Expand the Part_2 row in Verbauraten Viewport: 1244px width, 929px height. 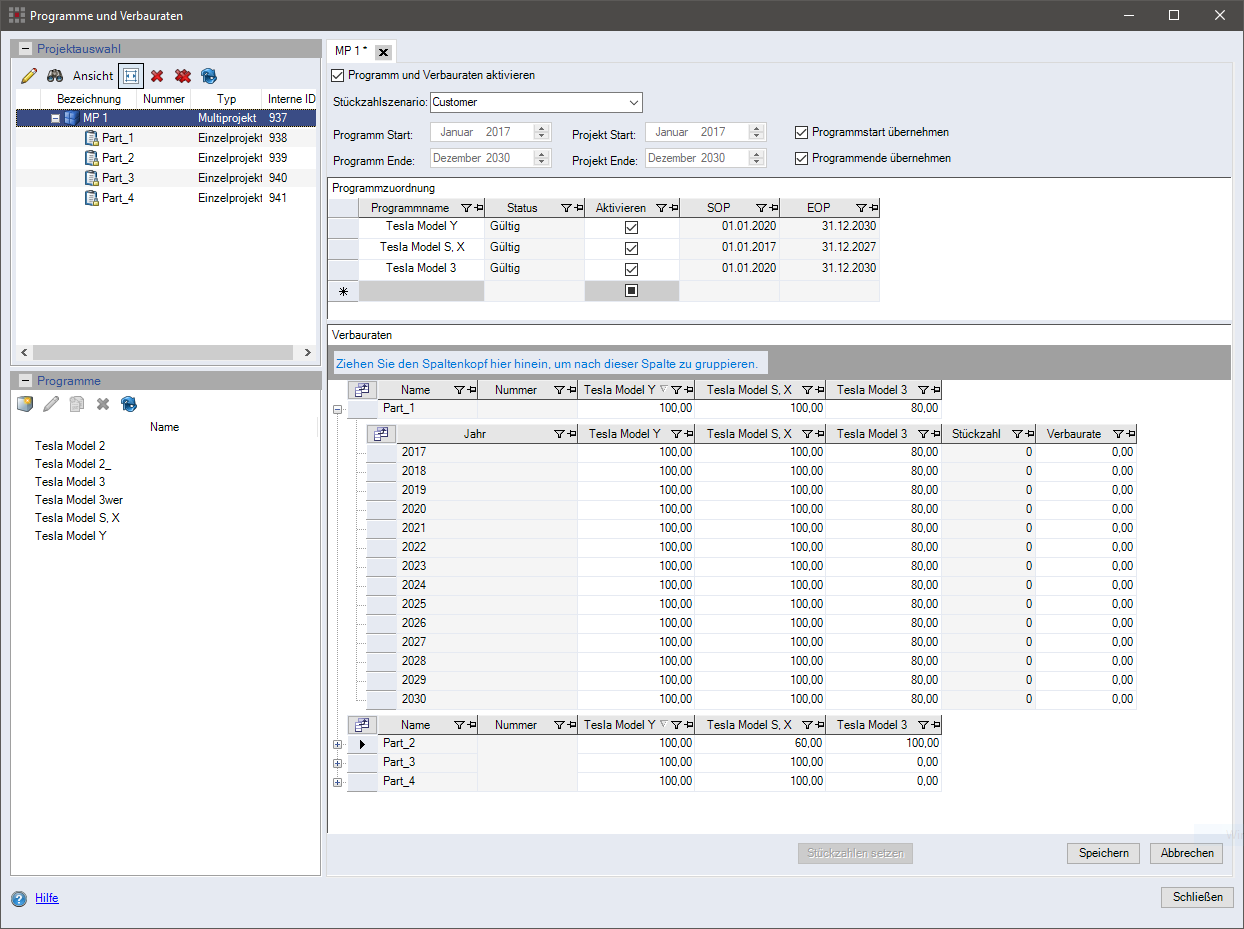338,744
